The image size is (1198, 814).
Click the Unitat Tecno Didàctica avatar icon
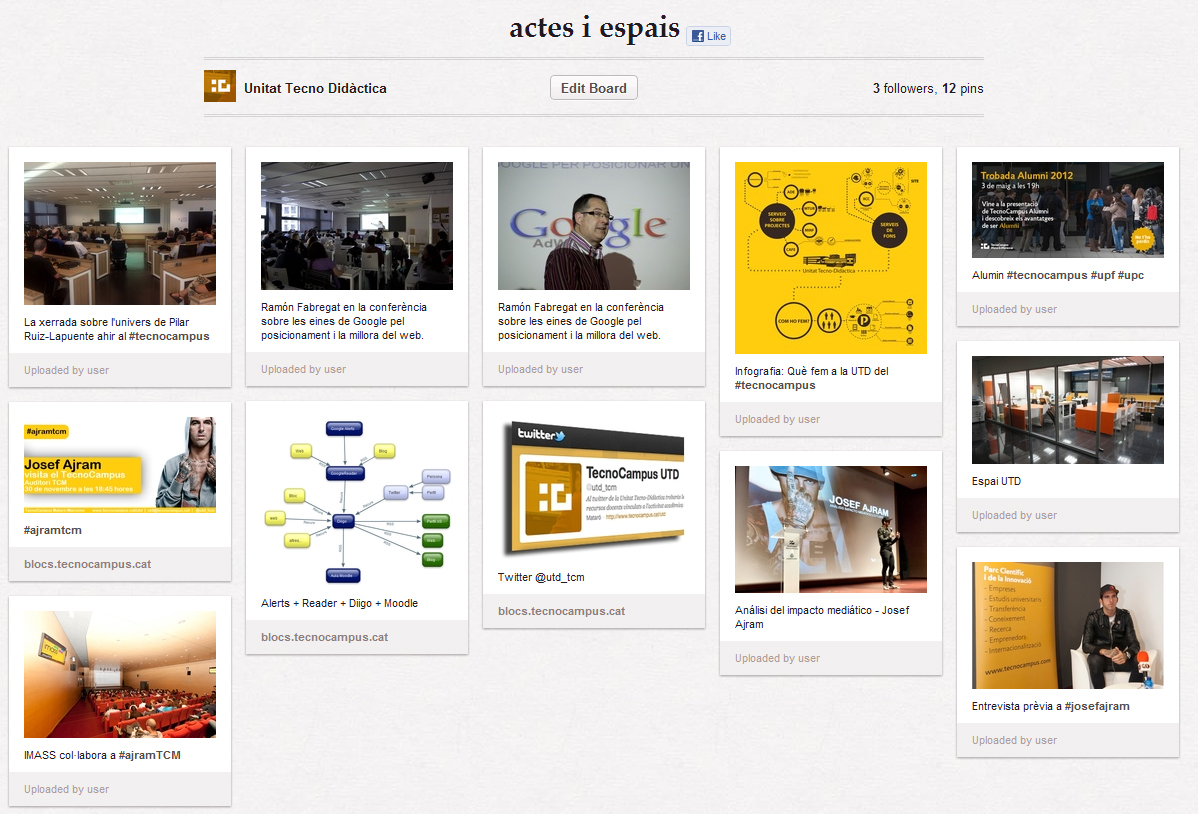(220, 87)
